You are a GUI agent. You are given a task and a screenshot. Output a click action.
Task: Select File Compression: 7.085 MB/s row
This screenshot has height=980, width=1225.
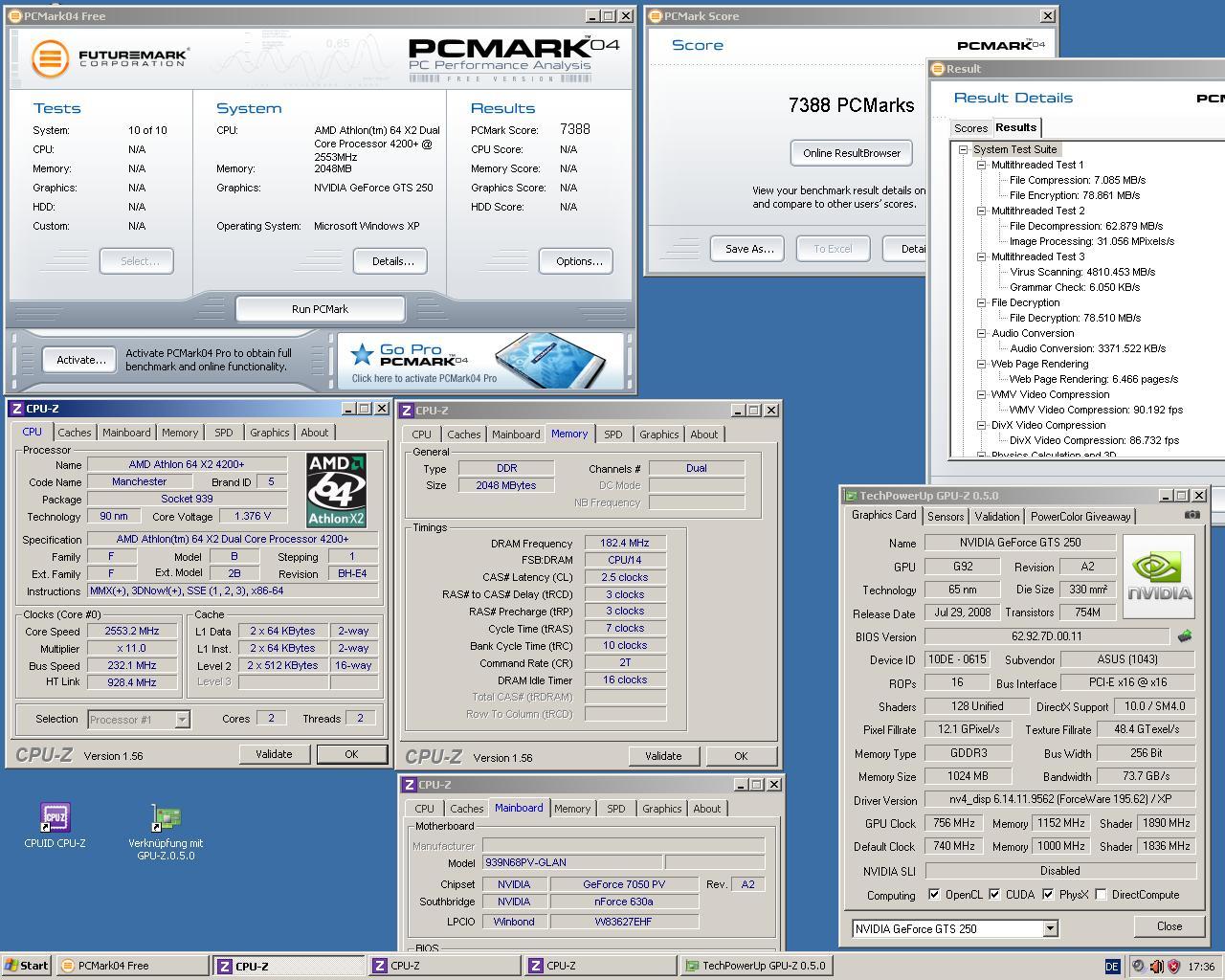[x=1078, y=180]
